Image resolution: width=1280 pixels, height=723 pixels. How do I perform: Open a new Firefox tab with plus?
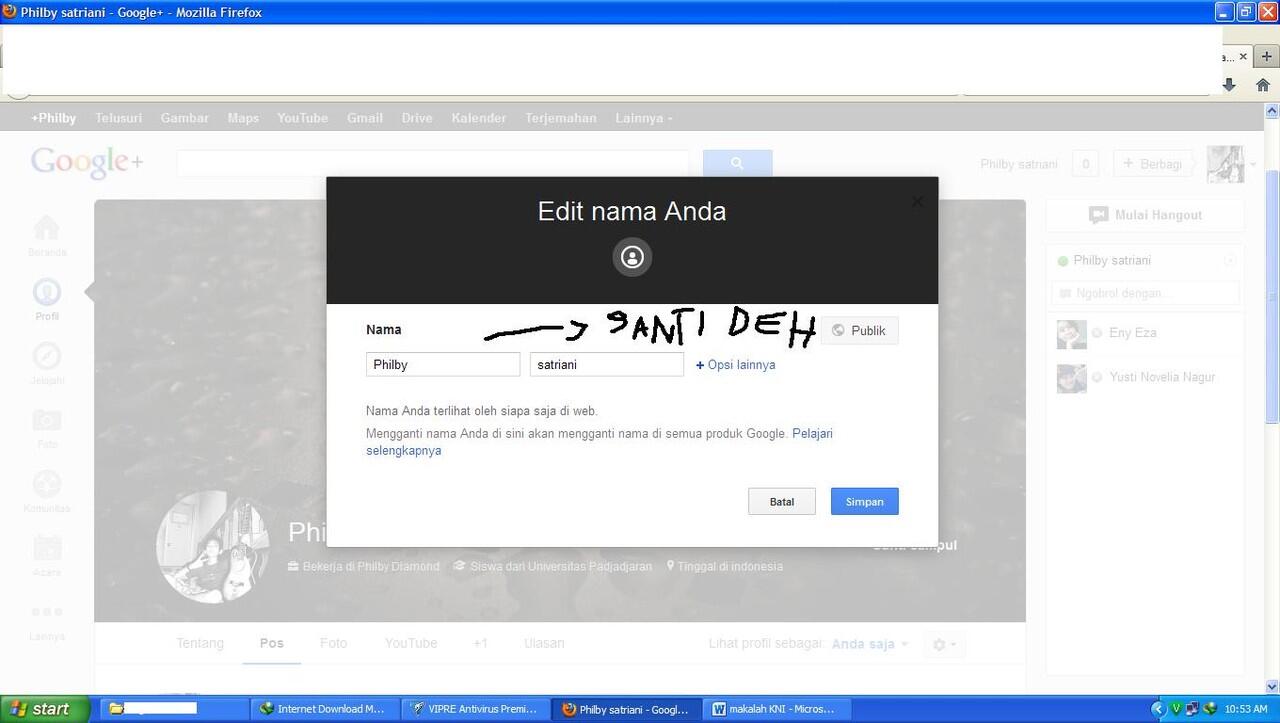[x=1266, y=57]
